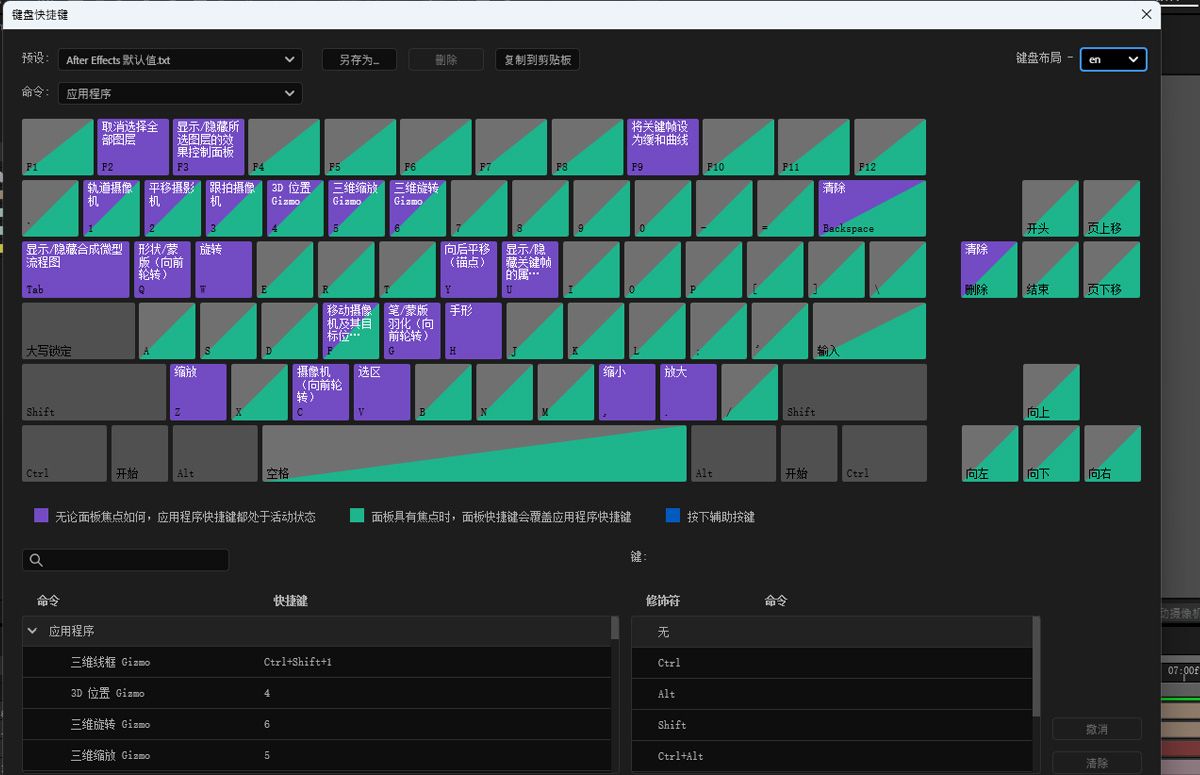Select key 6 三维旋转 Gizmo
The image size is (1200, 775).
coord(418,208)
